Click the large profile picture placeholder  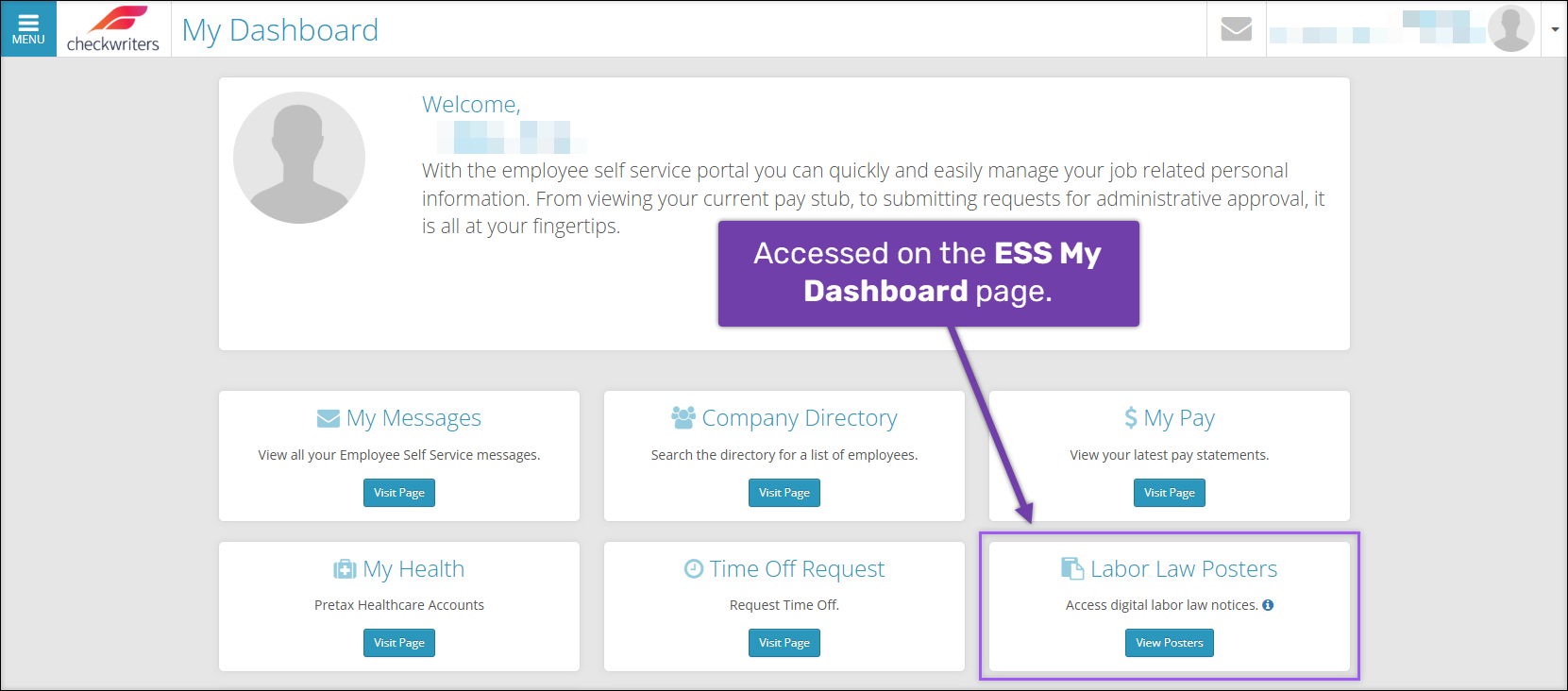299,158
